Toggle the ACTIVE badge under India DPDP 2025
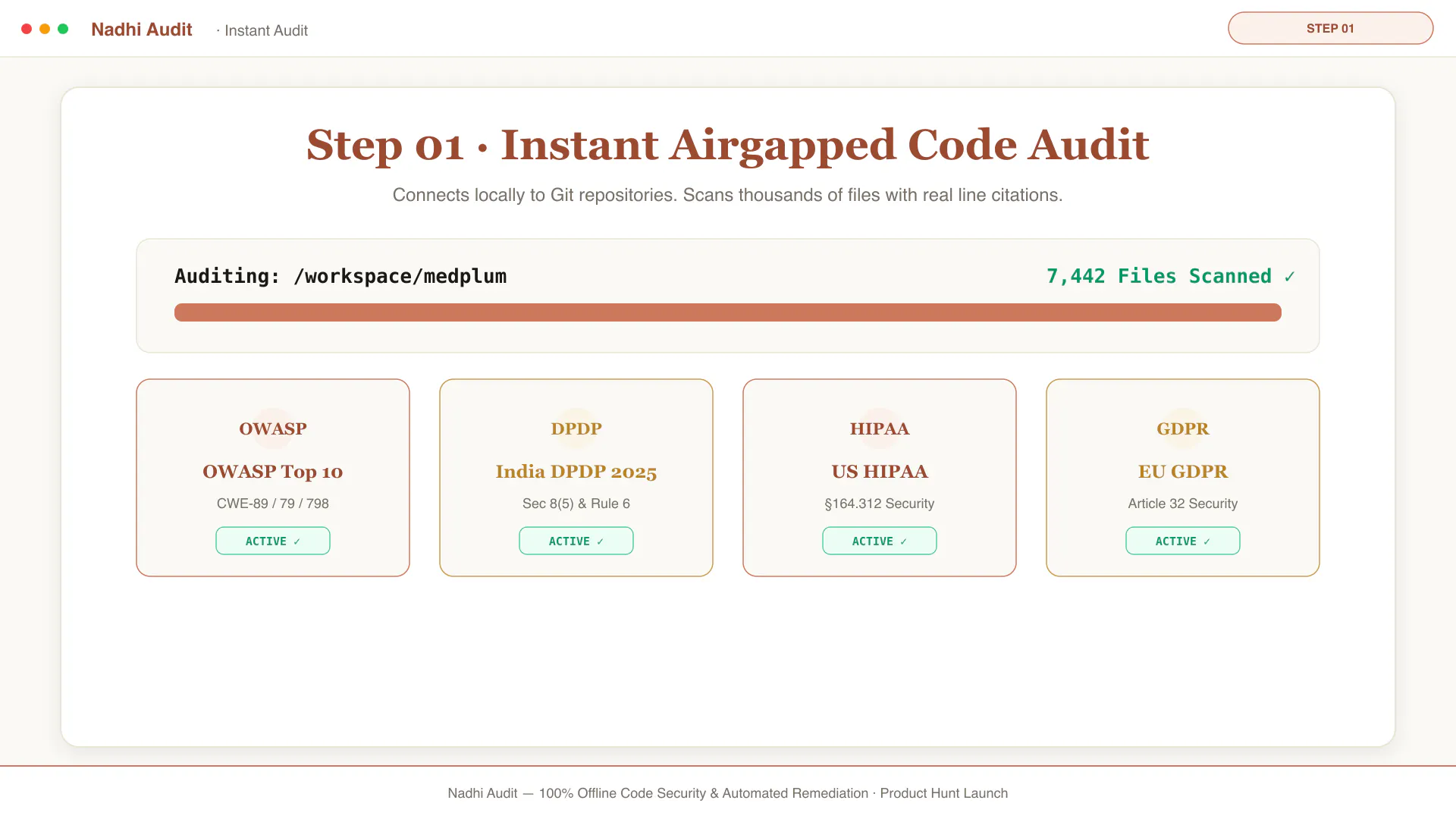The height and width of the screenshot is (819, 1456). point(576,541)
